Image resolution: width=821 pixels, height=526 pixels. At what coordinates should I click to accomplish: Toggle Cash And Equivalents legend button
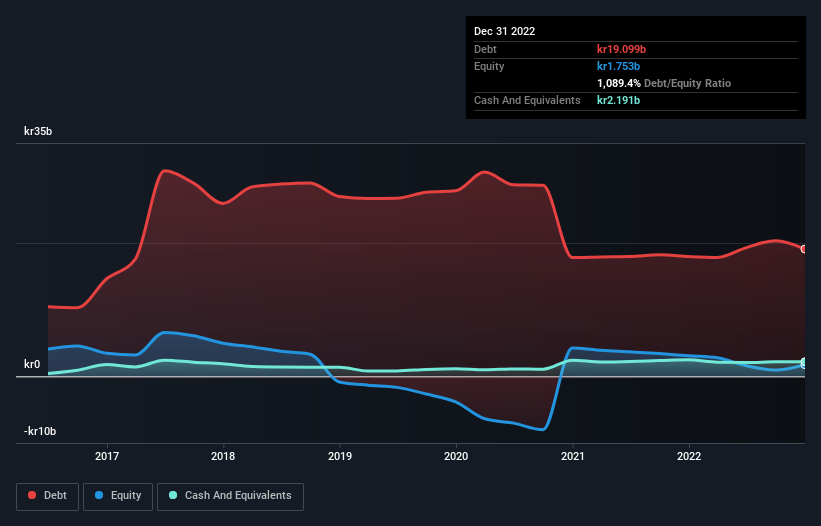pyautogui.click(x=230, y=496)
